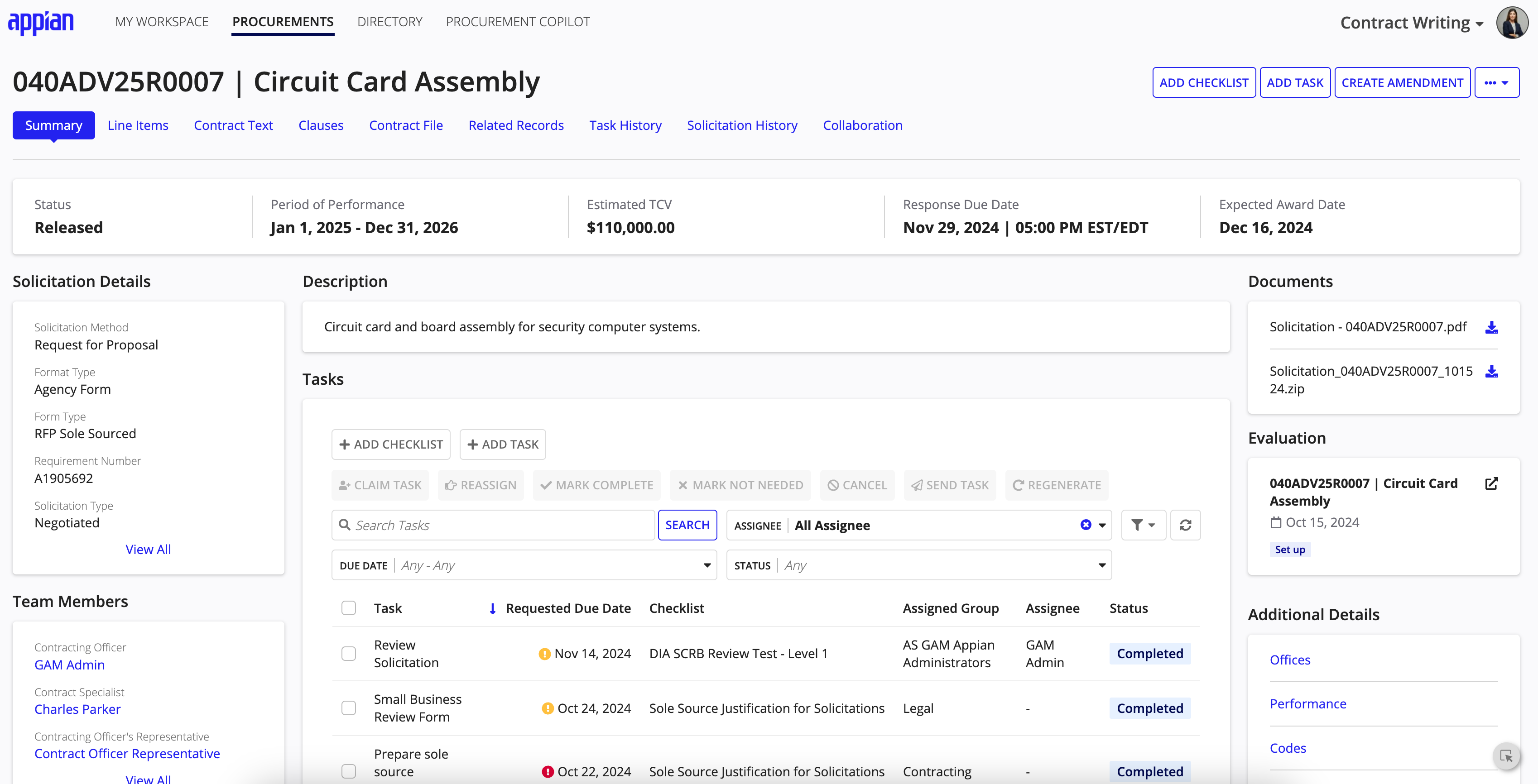
Task: Open the Solicitation History tab
Action: point(741,125)
